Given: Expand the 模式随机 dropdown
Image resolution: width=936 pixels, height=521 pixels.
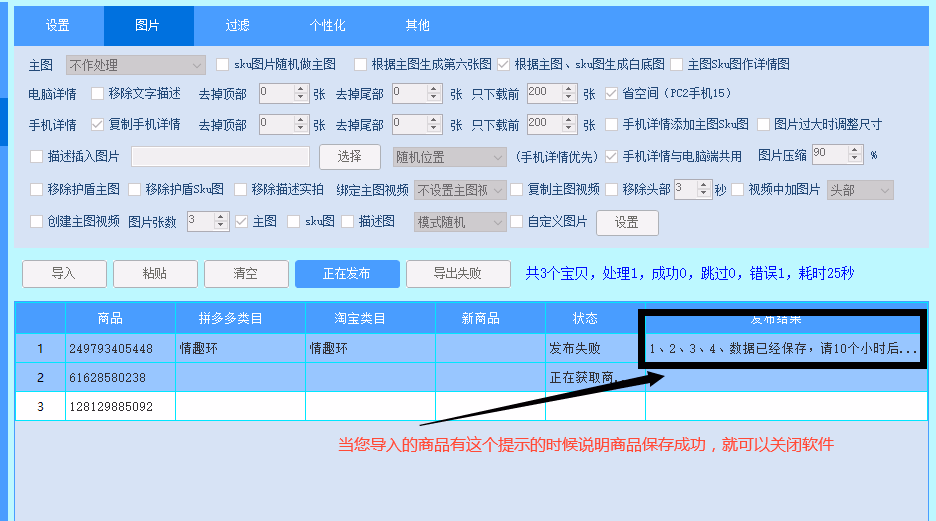Looking at the screenshot, I should (460, 222).
